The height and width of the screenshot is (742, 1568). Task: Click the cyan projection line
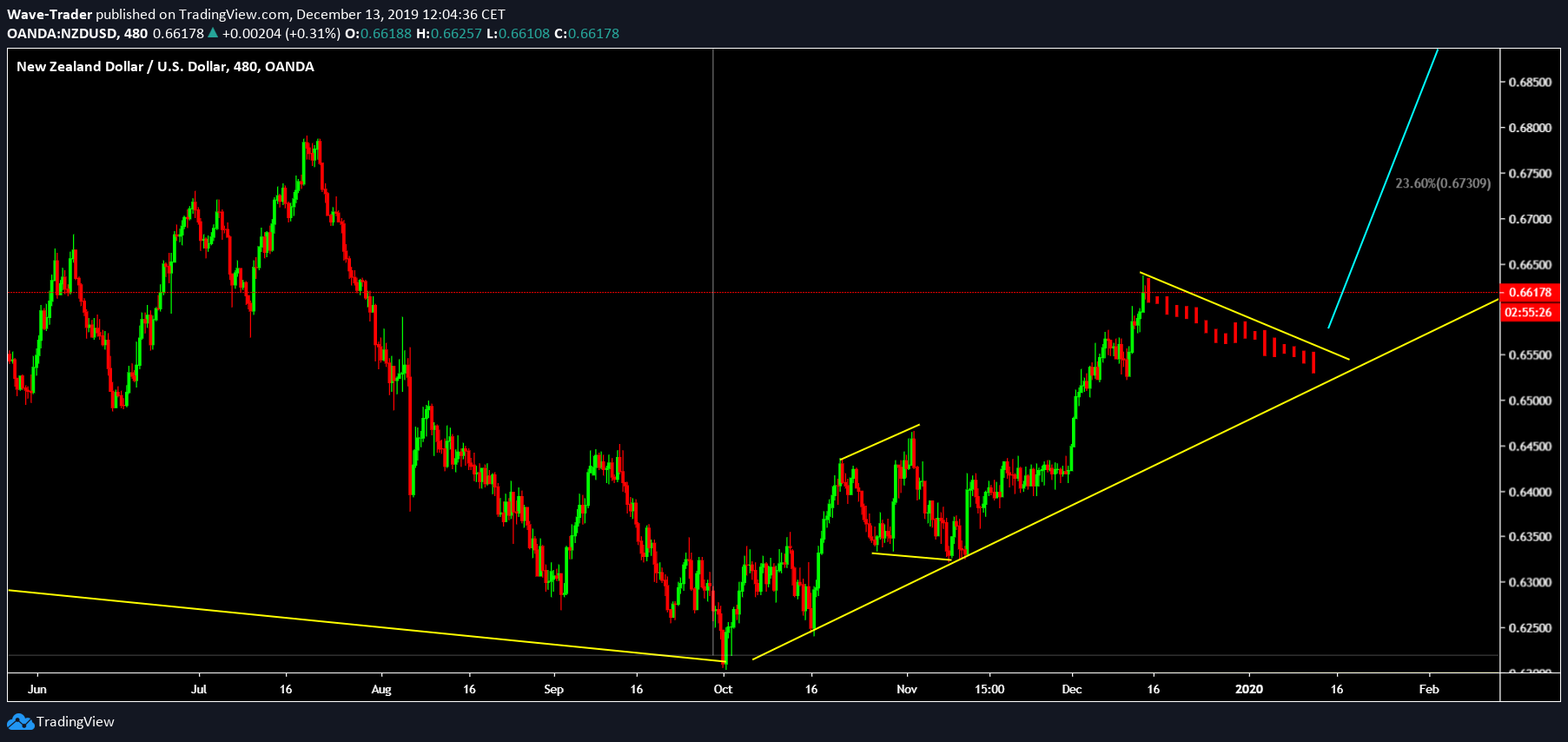pyautogui.click(x=1383, y=189)
